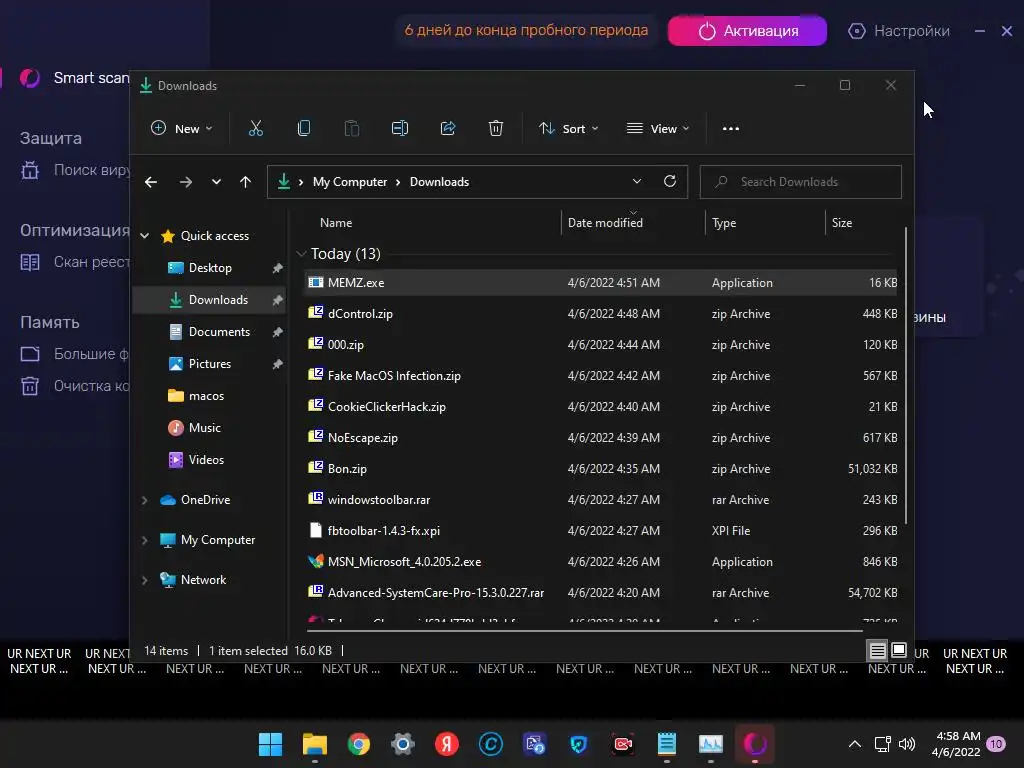Click the horizontal scrollbar below the file list
Screen dimensions: 1024x768
pos(584,631)
